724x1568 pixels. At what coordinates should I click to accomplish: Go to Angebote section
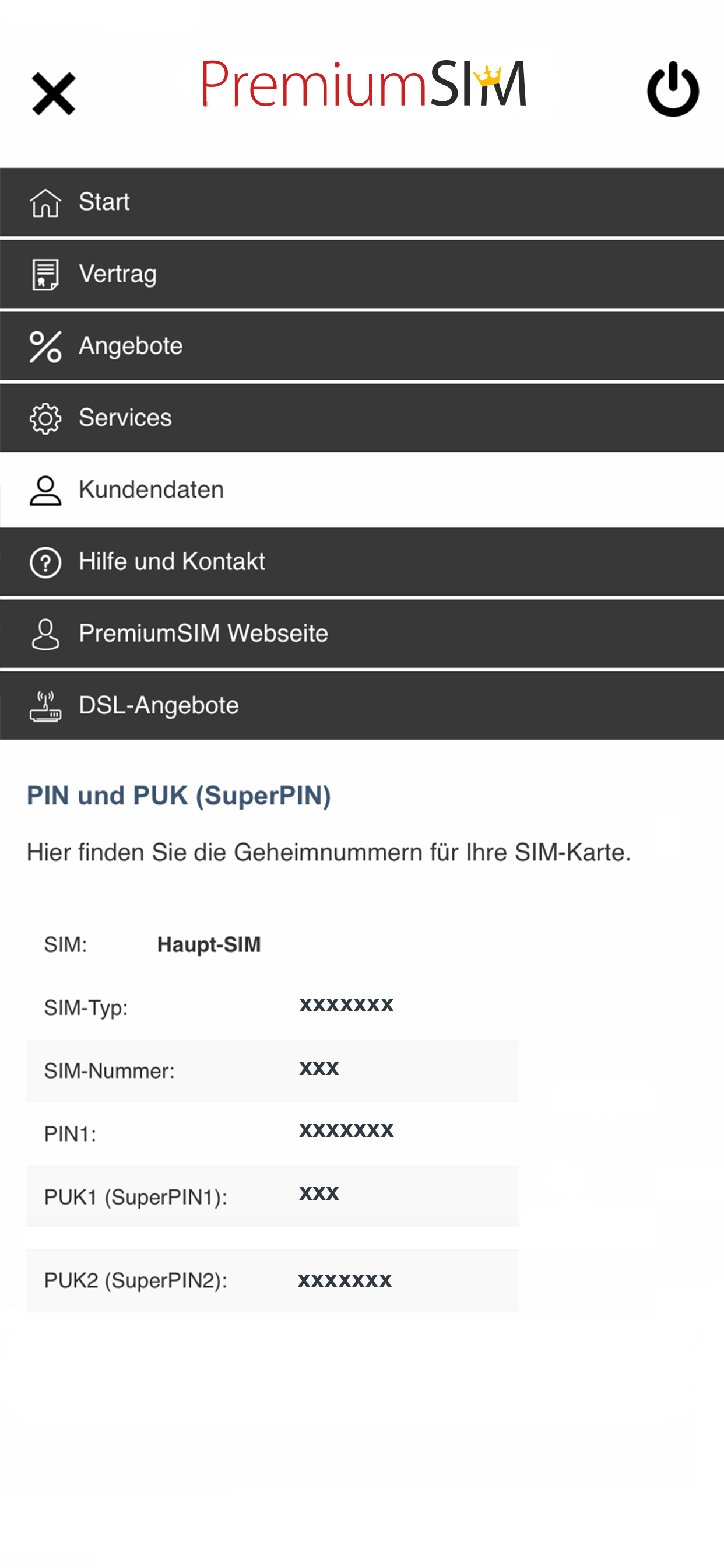131,346
